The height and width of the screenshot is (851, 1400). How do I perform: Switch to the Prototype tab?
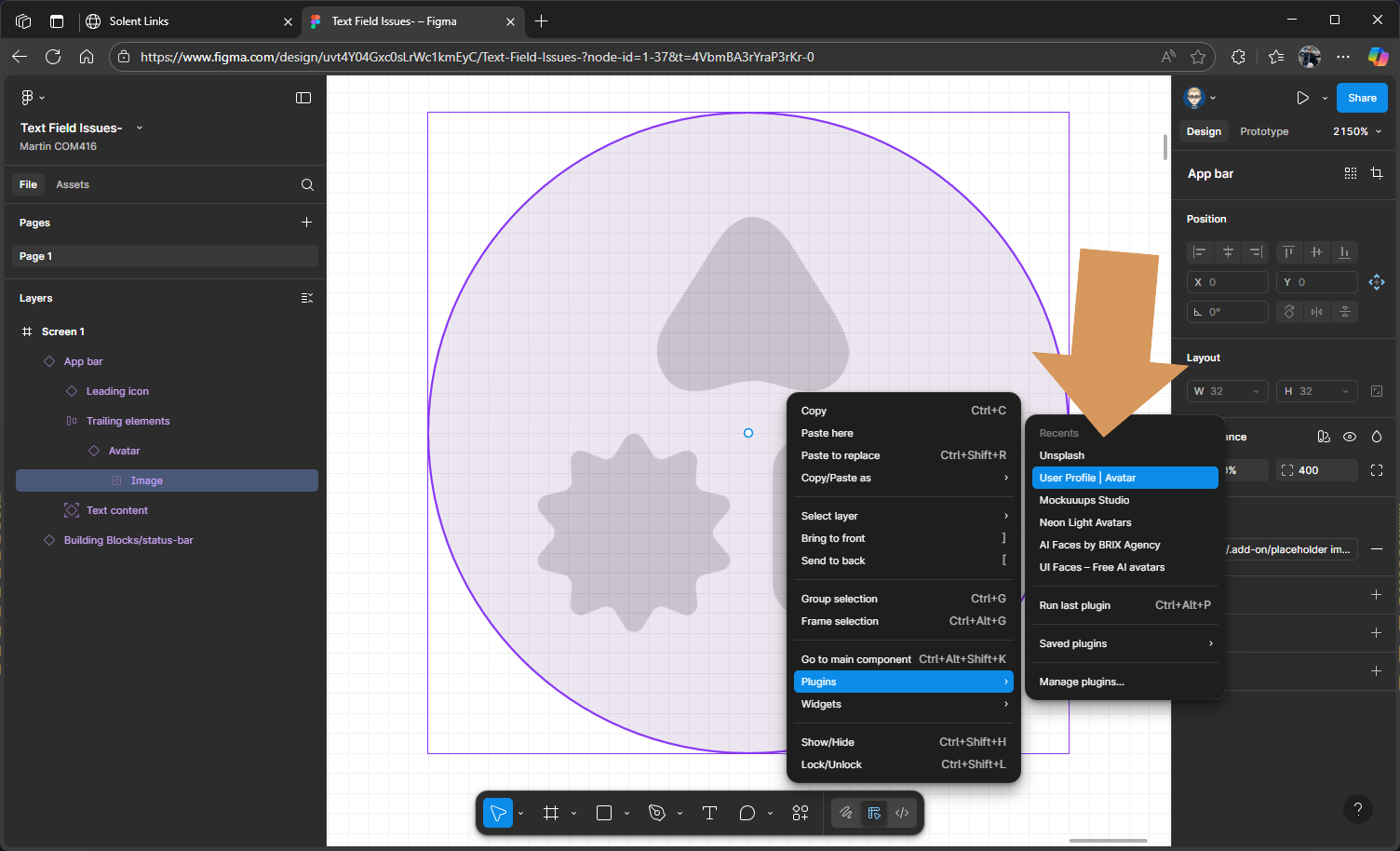click(1263, 131)
